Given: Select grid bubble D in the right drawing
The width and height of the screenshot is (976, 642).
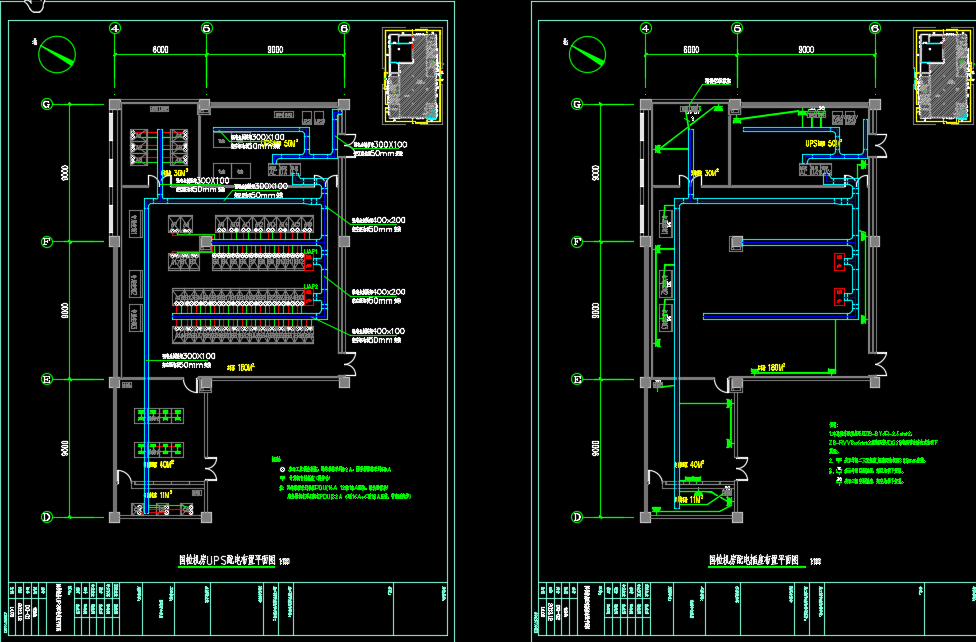Looking at the screenshot, I should (x=576, y=516).
